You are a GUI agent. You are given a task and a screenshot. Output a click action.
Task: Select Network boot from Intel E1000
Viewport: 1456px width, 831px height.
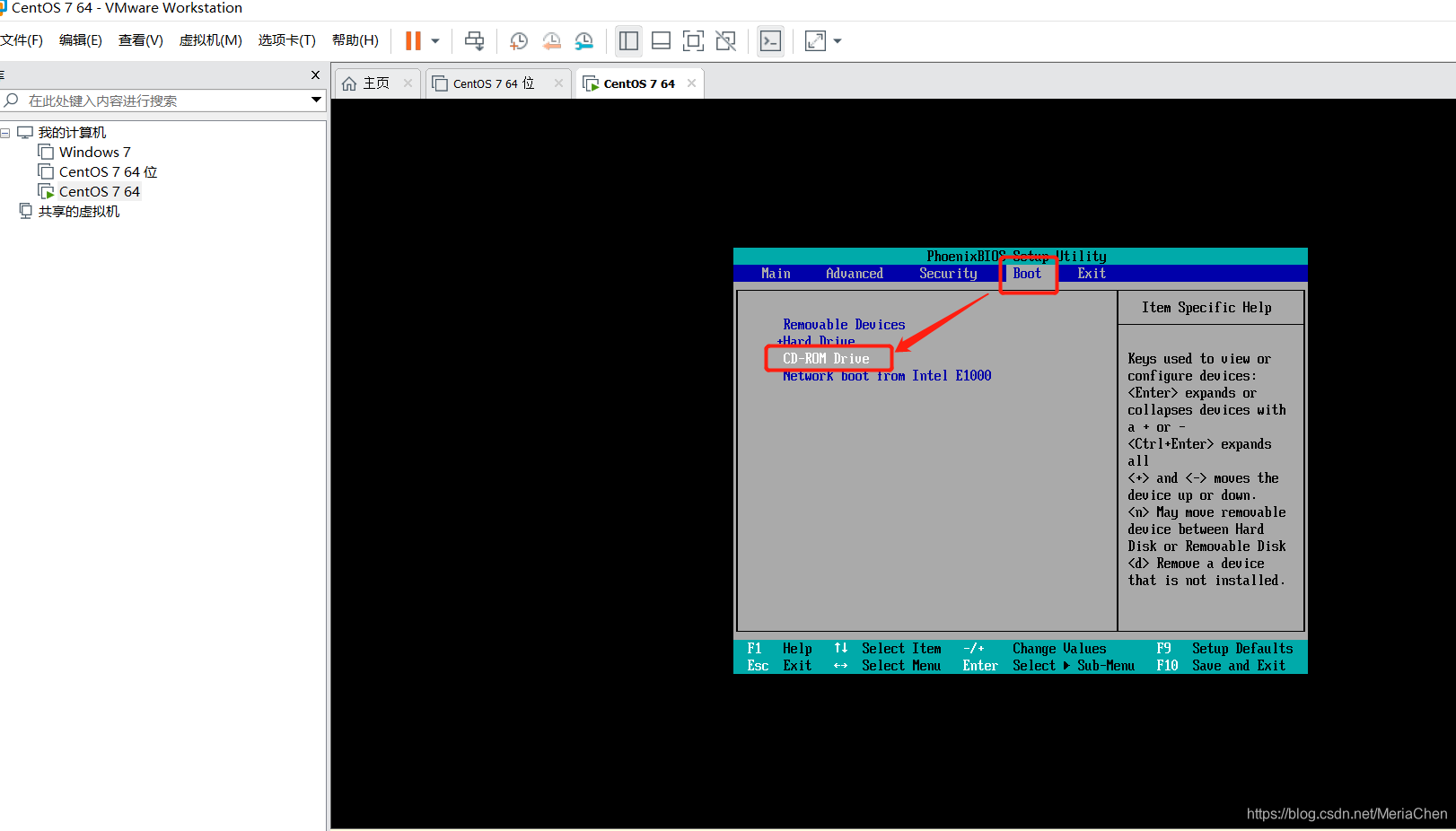(887, 376)
